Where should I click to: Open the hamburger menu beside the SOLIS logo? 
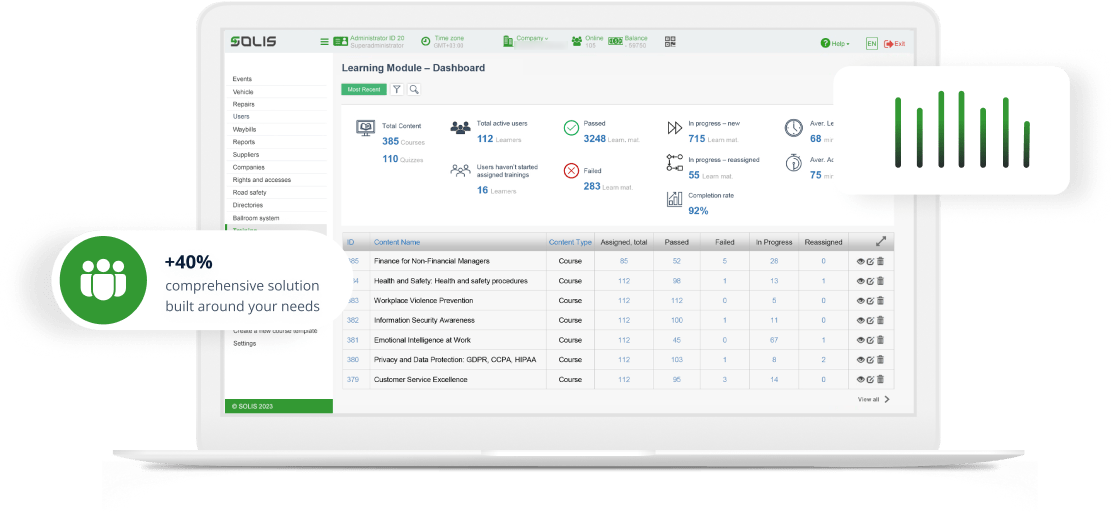[325, 42]
